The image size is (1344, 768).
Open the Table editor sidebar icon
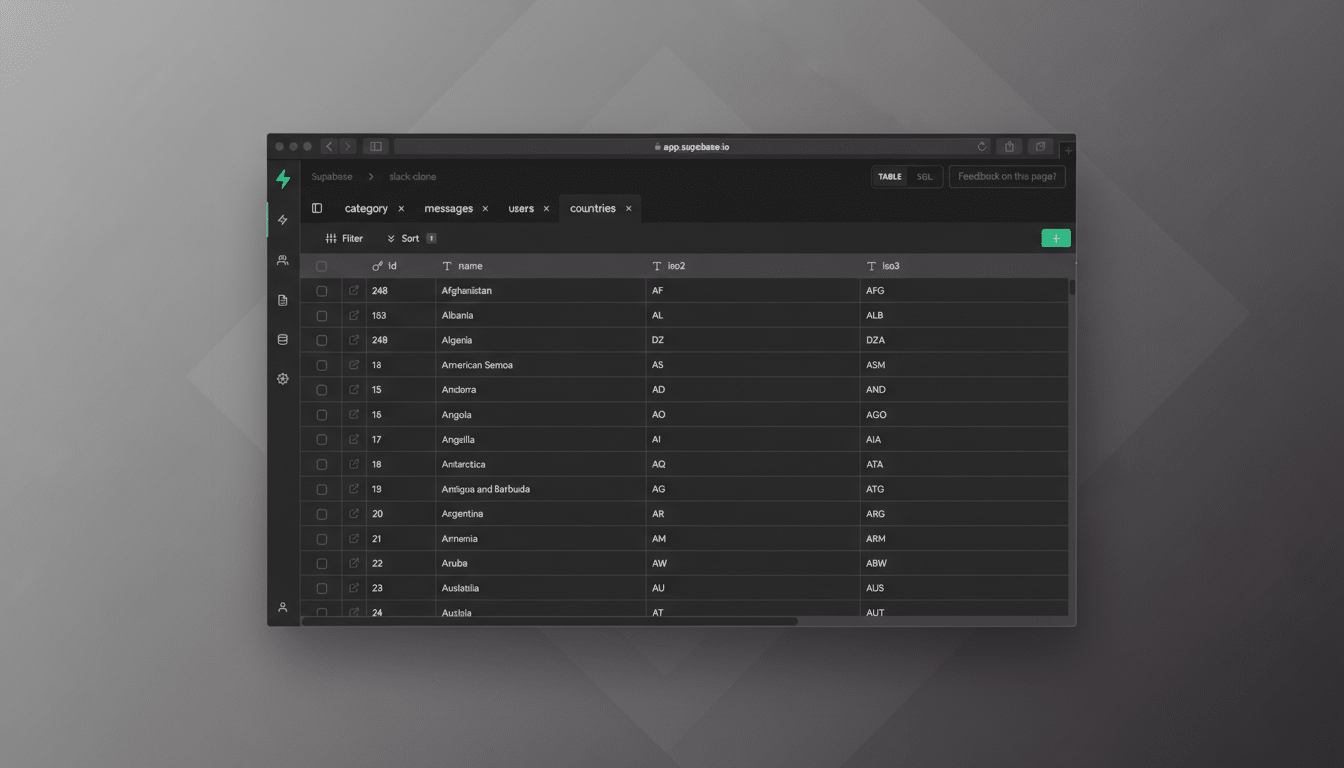[283, 220]
